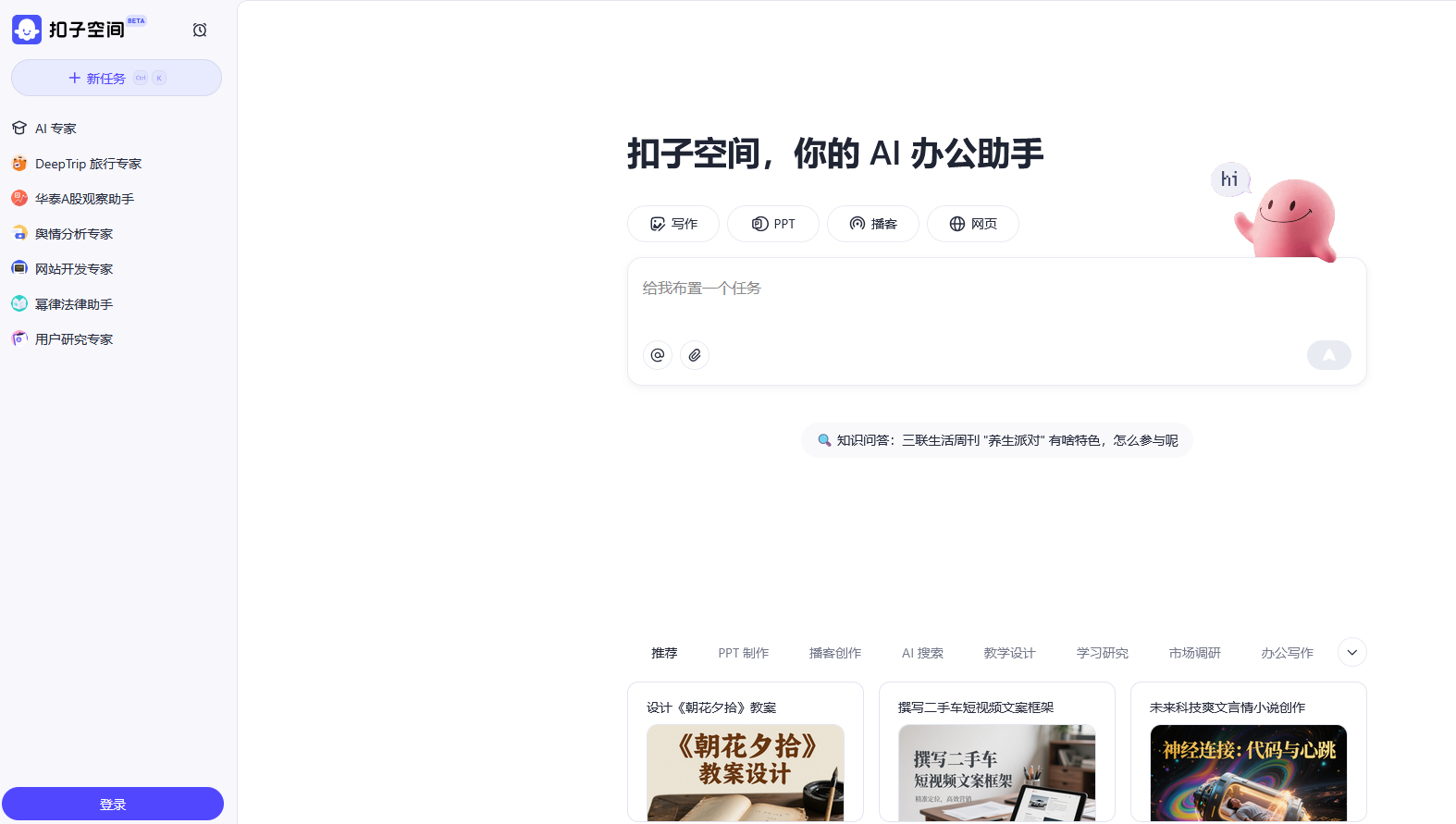Open the 知识问答 三联生活周刊 suggestion

tap(997, 440)
